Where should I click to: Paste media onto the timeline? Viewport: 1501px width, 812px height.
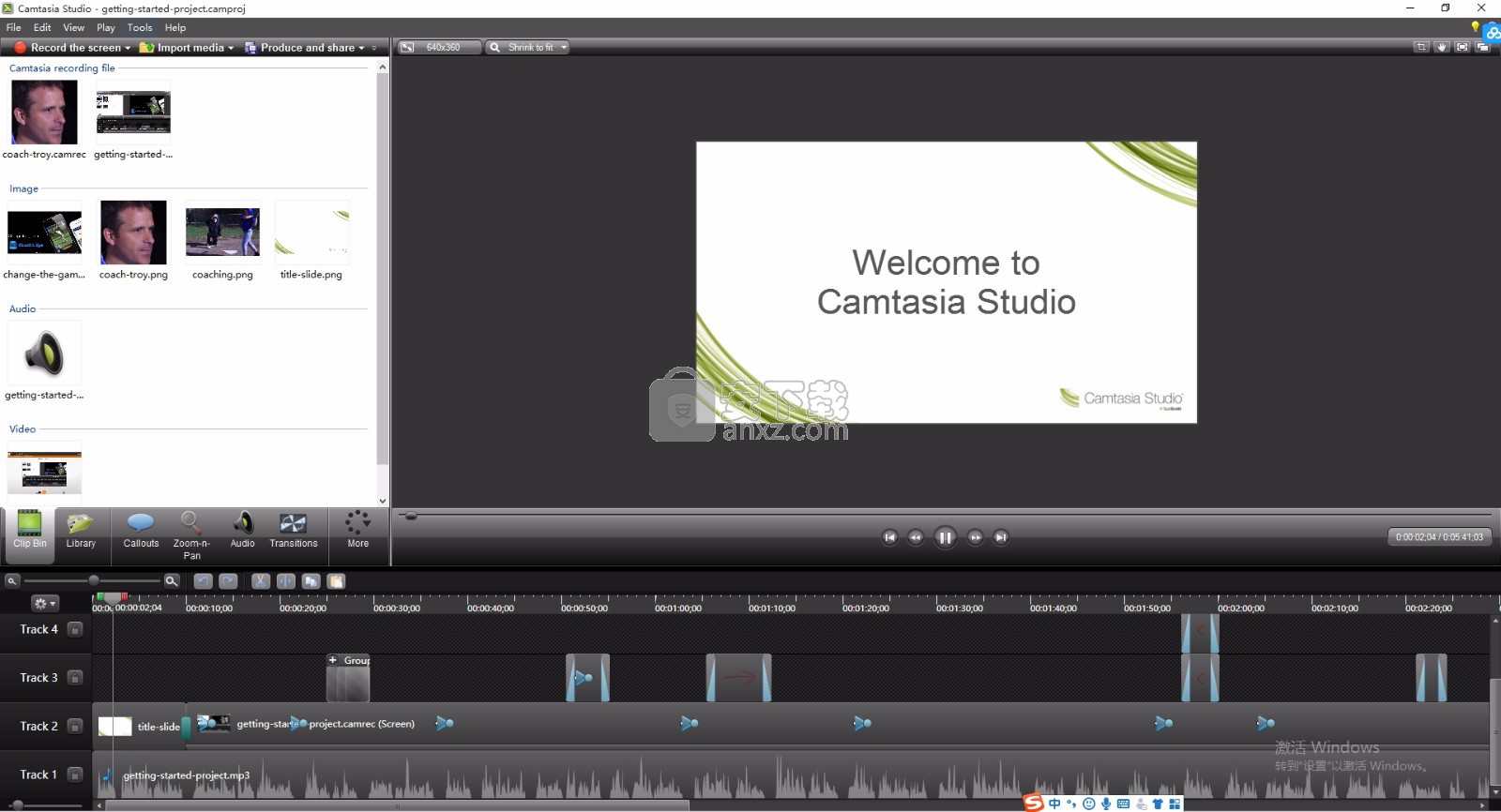[336, 581]
